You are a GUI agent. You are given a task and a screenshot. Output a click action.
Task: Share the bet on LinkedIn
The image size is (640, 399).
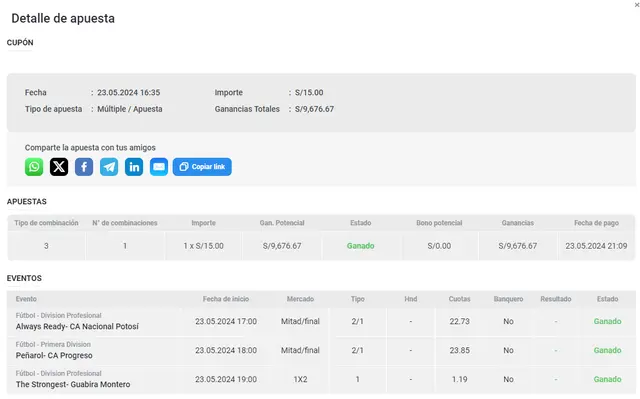134,167
